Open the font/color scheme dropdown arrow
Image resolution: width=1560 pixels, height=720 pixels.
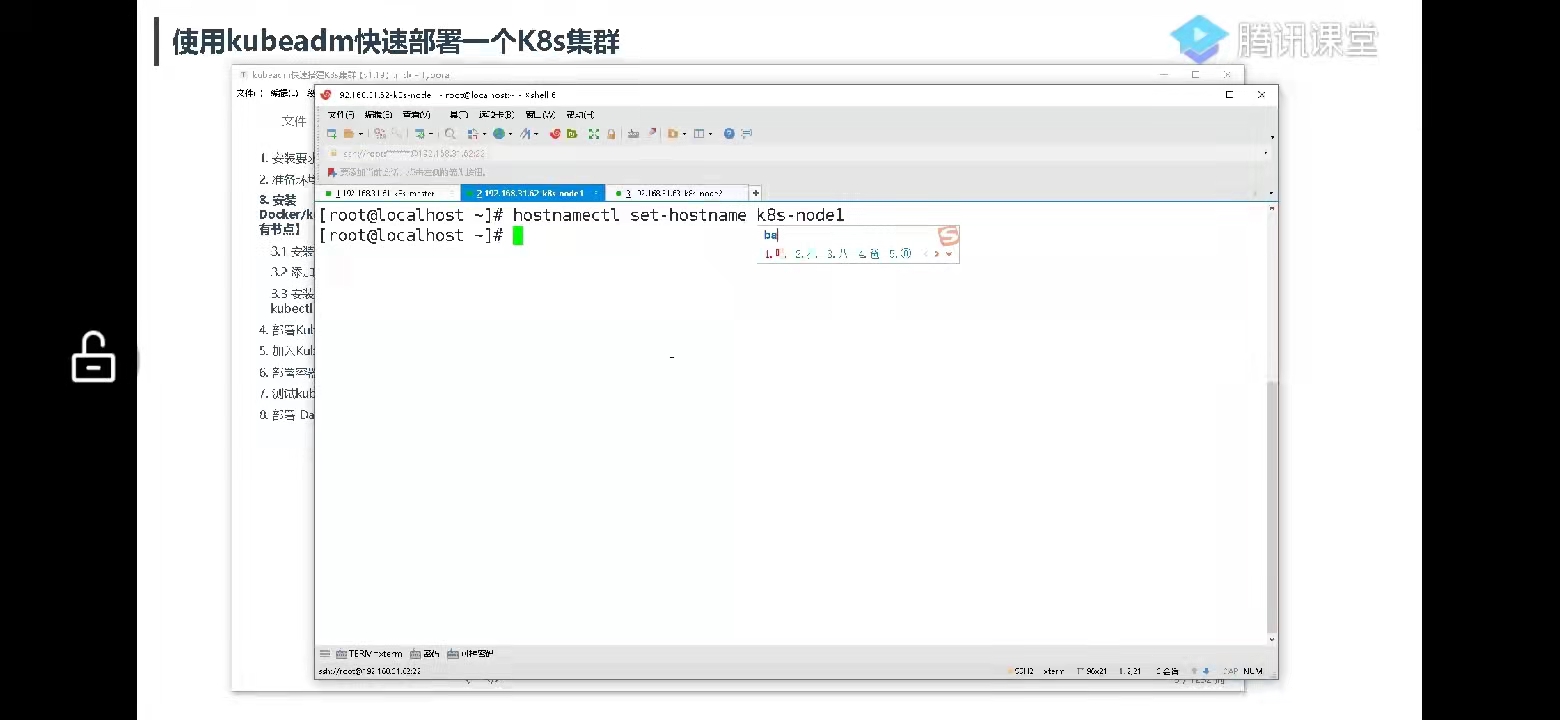[536, 134]
